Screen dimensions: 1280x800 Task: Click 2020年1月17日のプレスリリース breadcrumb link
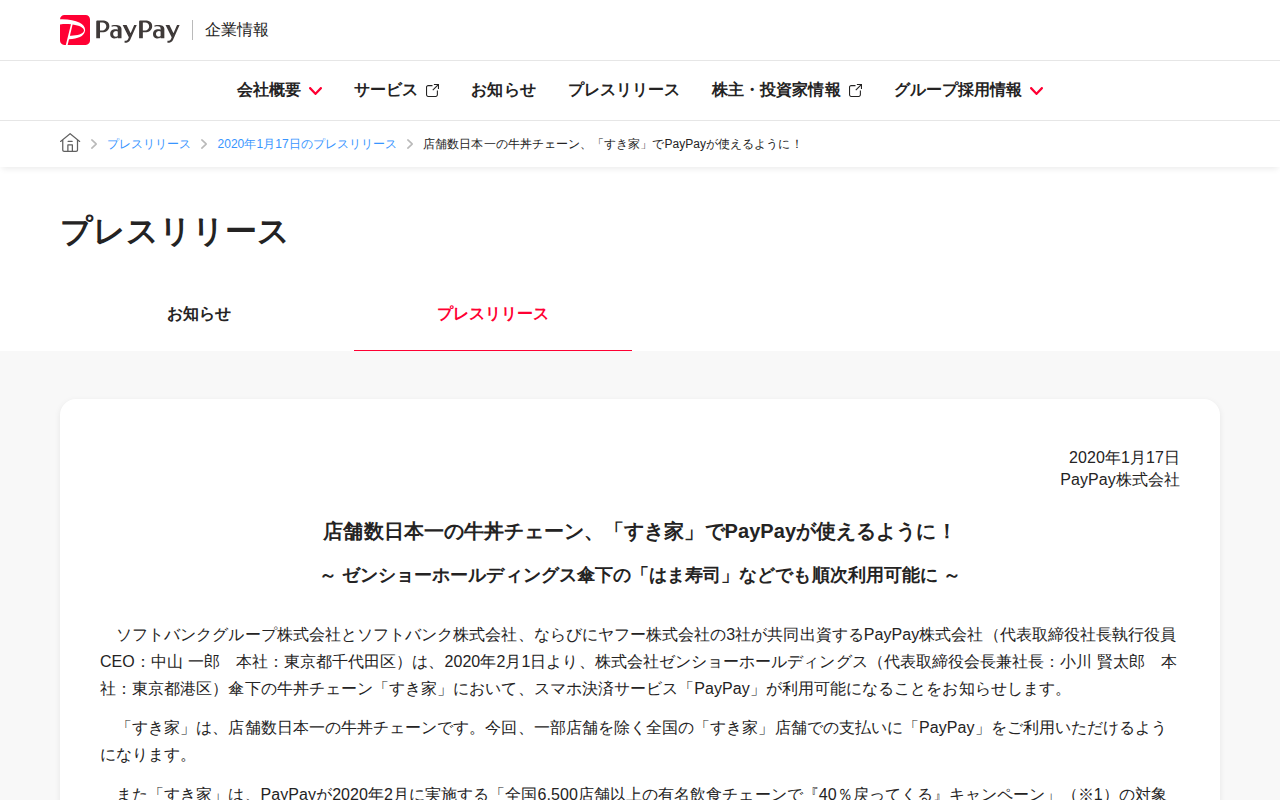pyautogui.click(x=307, y=144)
